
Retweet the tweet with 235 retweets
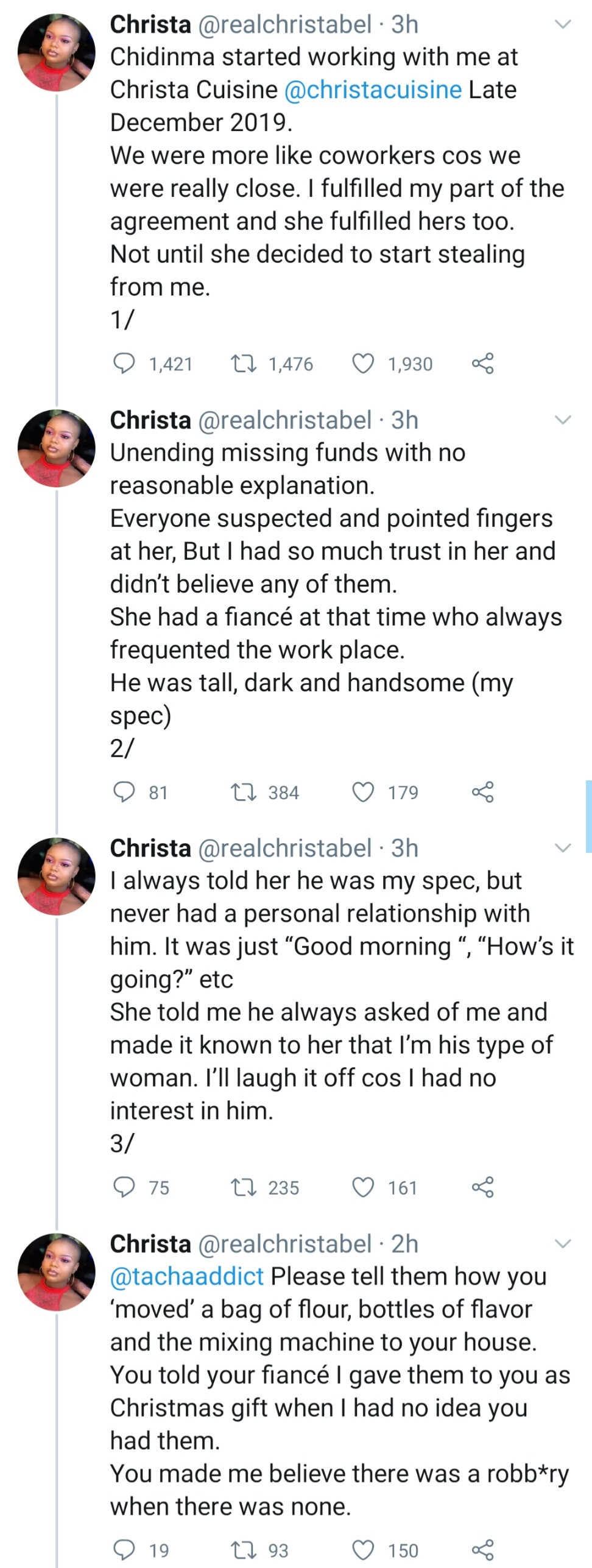pyautogui.click(x=243, y=1187)
